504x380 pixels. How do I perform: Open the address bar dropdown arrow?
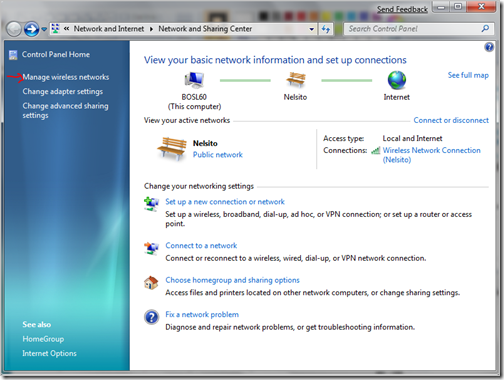click(x=311, y=29)
